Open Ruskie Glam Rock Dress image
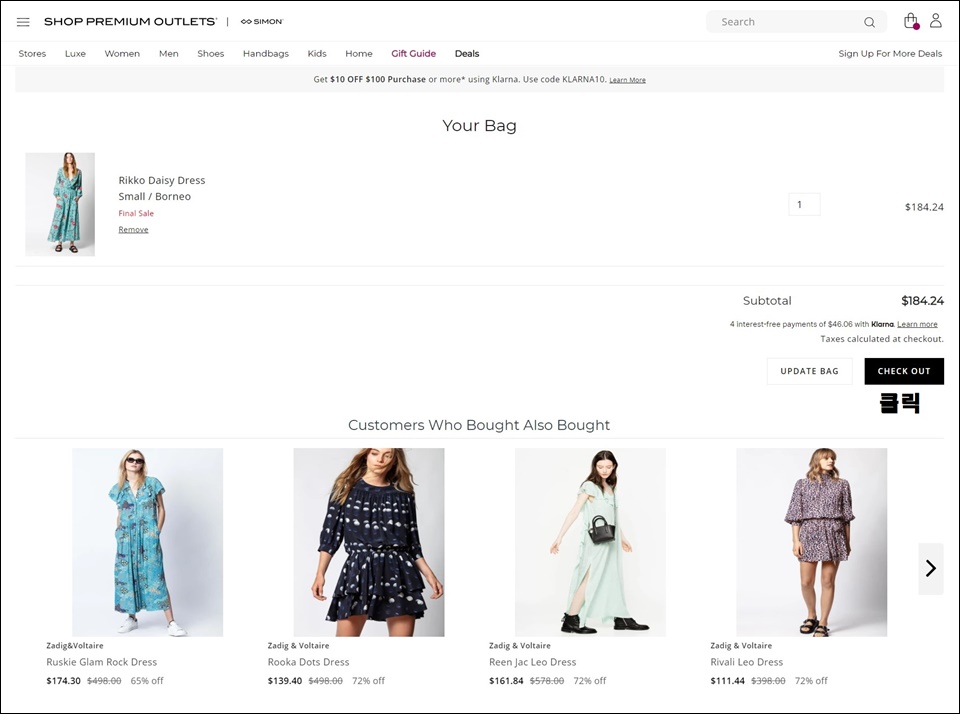 148,542
